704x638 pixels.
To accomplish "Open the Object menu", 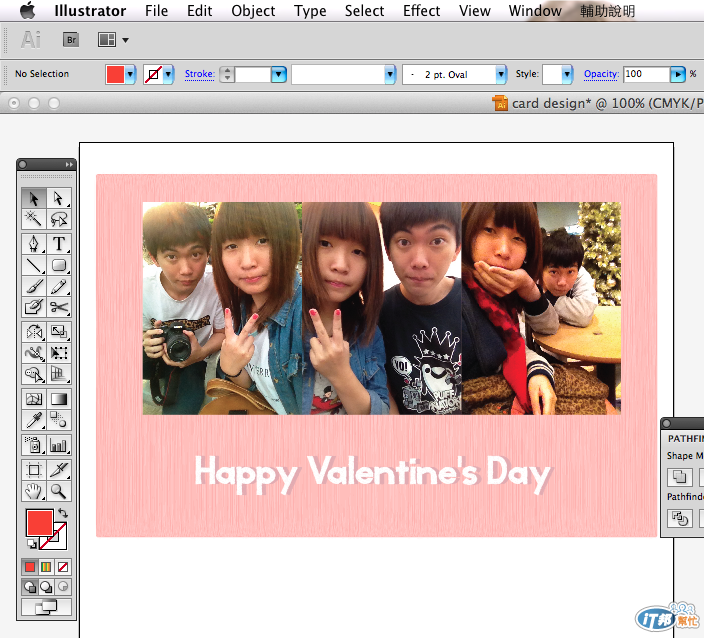I will click(x=253, y=11).
